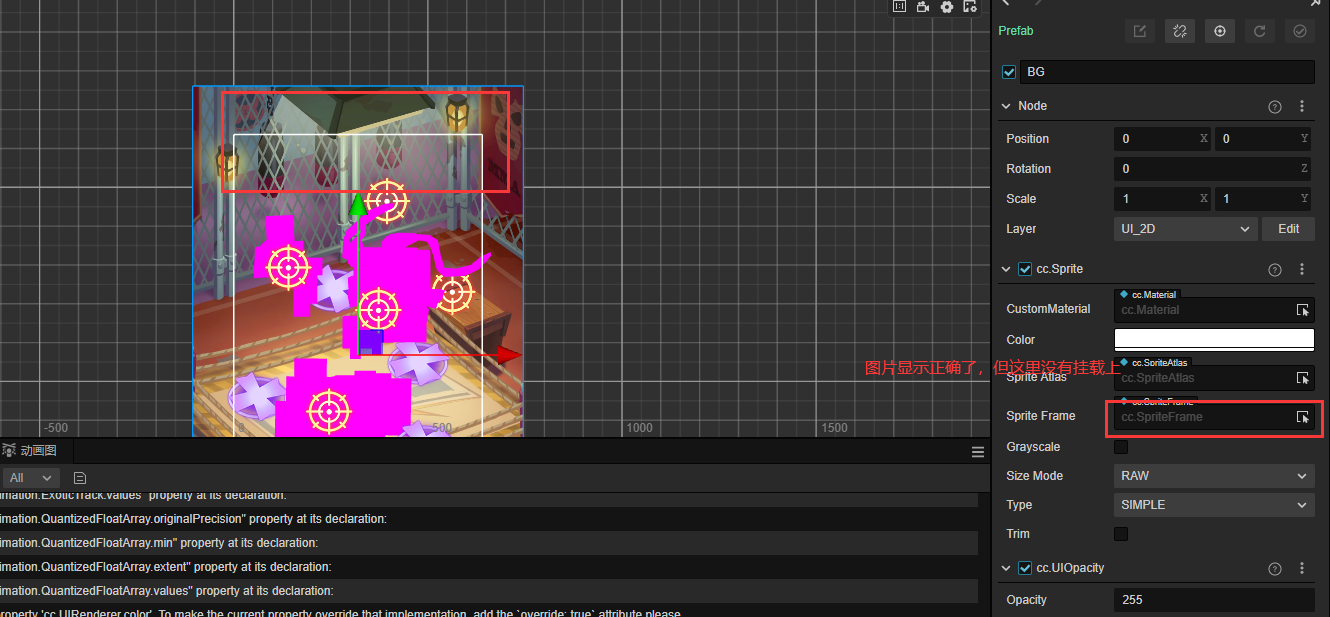Select the QuantizedFloatArray.extent log line
The height and width of the screenshot is (617, 1330).
(x=489, y=567)
